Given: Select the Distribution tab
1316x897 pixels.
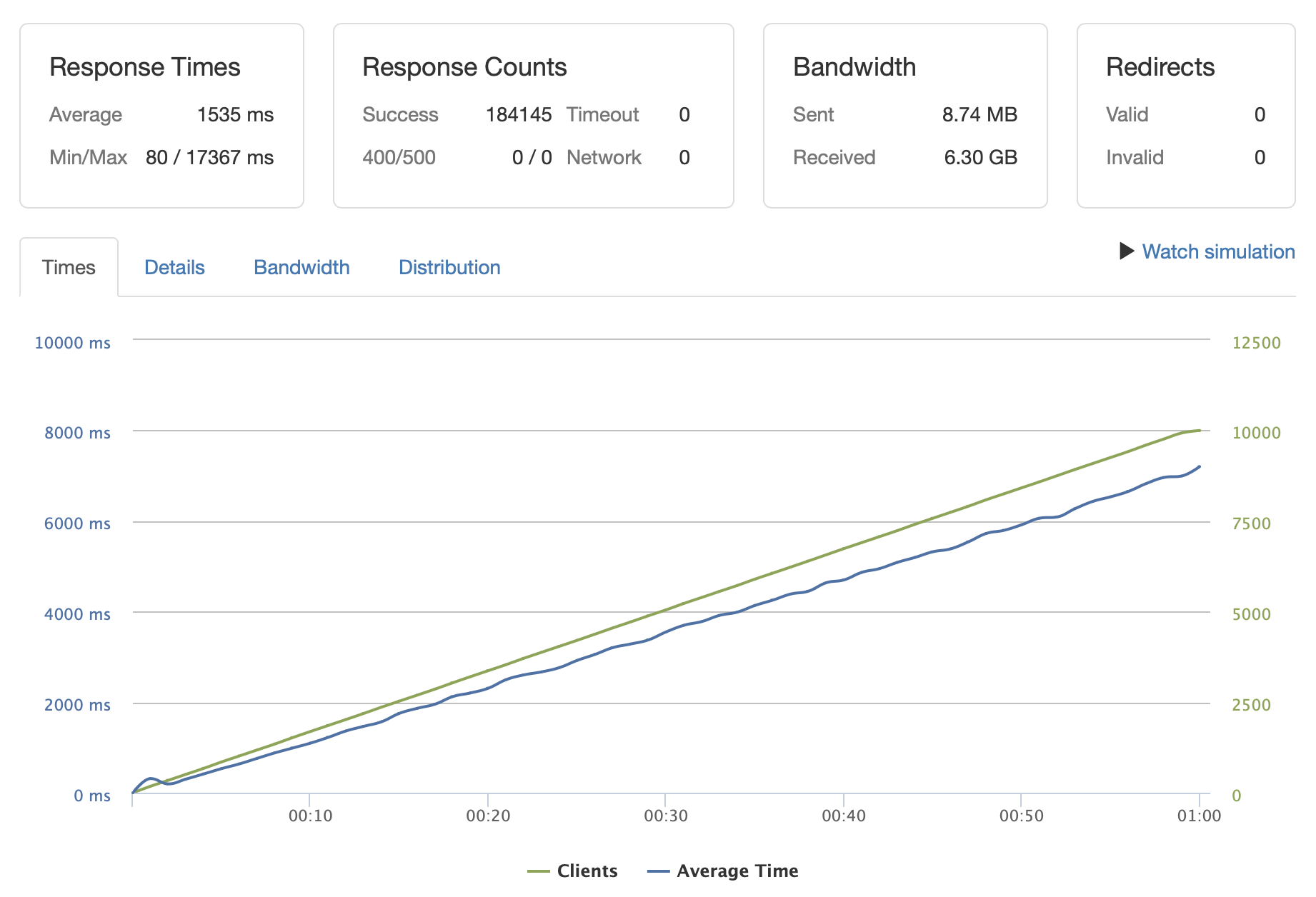Looking at the screenshot, I should [x=449, y=267].
